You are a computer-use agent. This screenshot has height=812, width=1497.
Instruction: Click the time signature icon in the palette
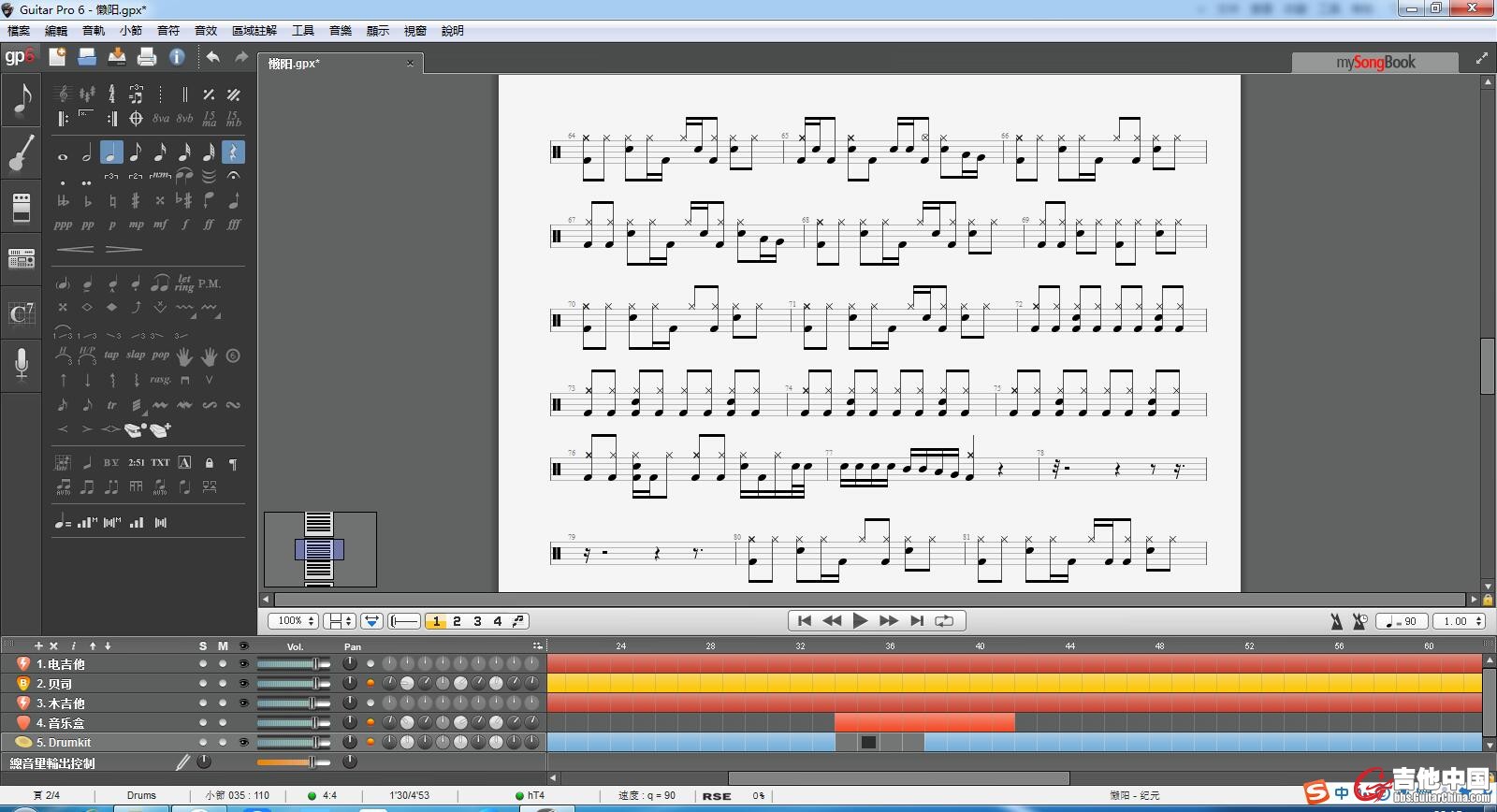(x=111, y=94)
